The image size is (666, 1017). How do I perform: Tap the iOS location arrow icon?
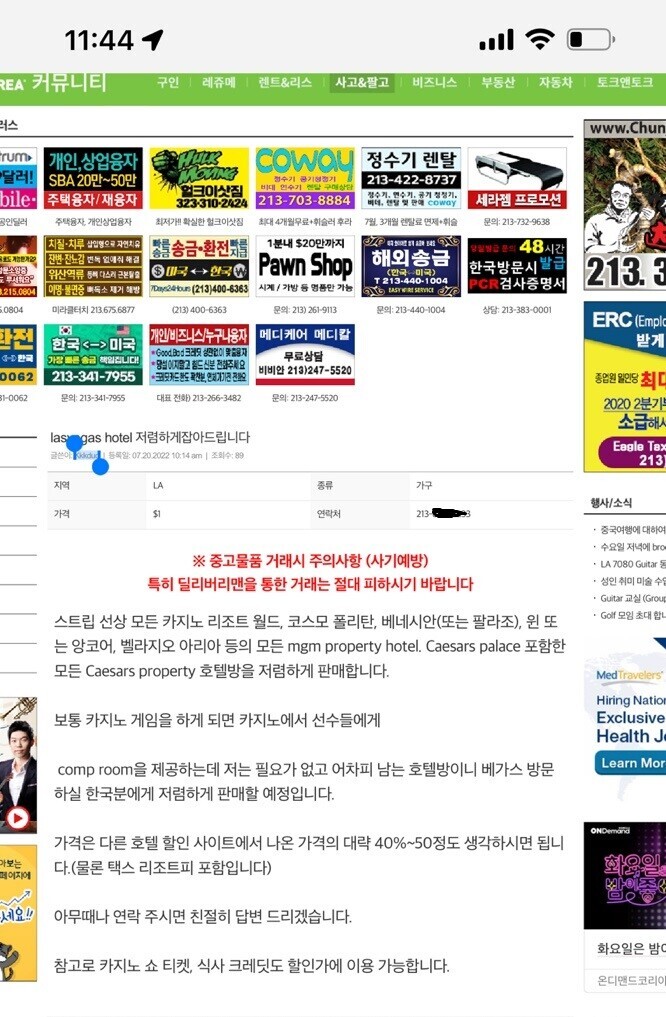(152, 40)
